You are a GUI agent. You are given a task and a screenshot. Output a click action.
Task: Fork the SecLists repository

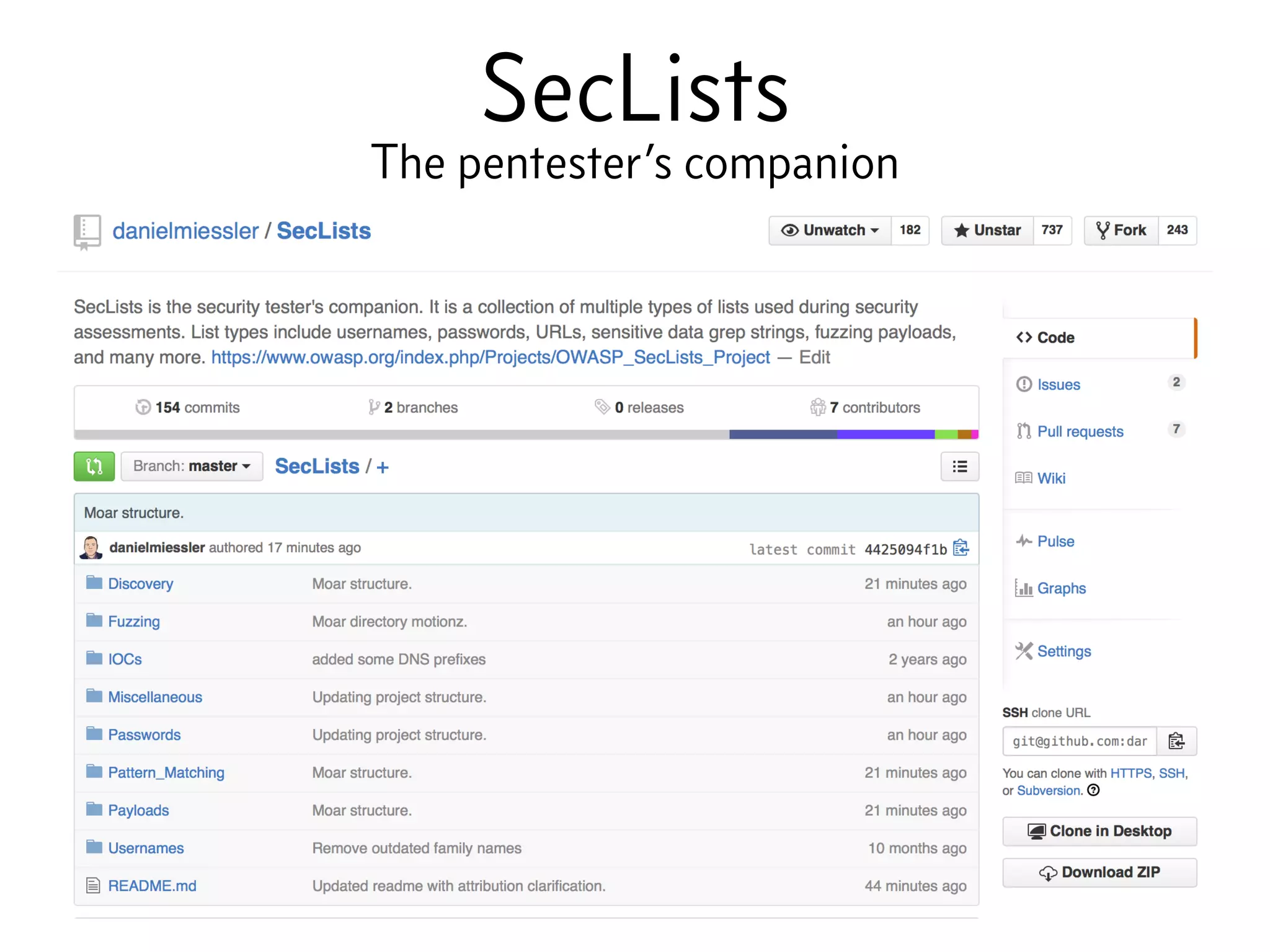click(1121, 231)
